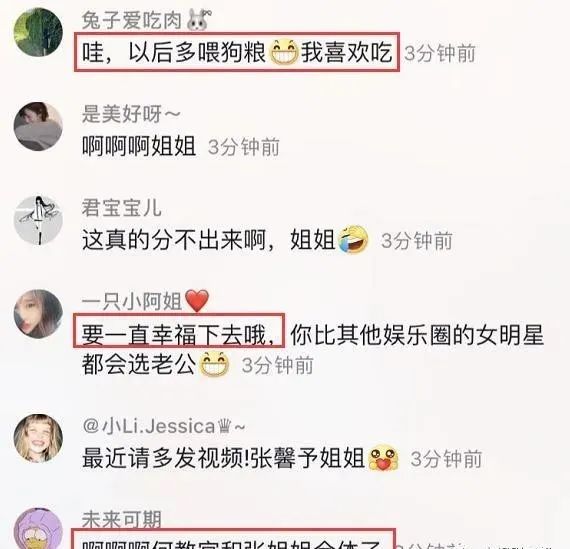Image resolution: width=570 pixels, height=549 pixels.
Task: Click the laughing-crying emoji after 姐姐
Action: 353,239
